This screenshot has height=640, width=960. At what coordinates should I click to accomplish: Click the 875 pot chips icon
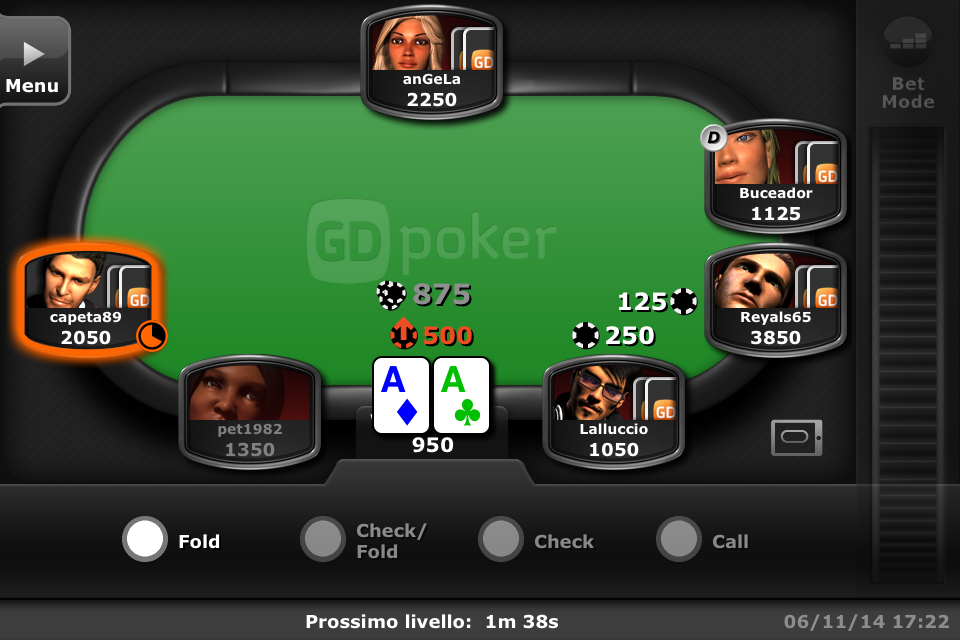pyautogui.click(x=391, y=295)
